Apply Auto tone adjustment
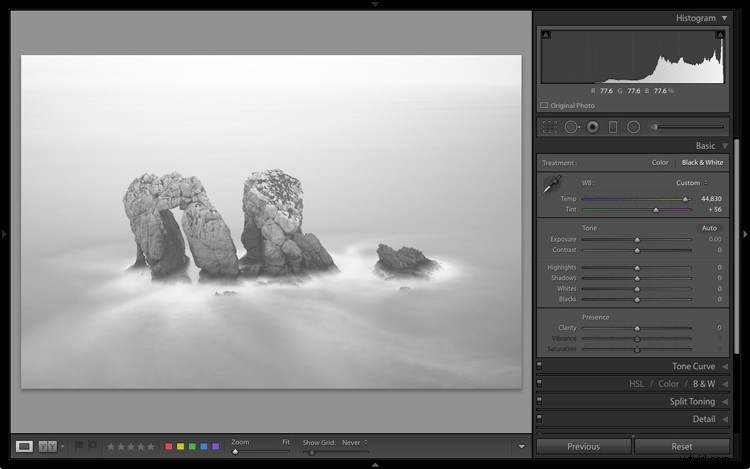 click(x=709, y=228)
